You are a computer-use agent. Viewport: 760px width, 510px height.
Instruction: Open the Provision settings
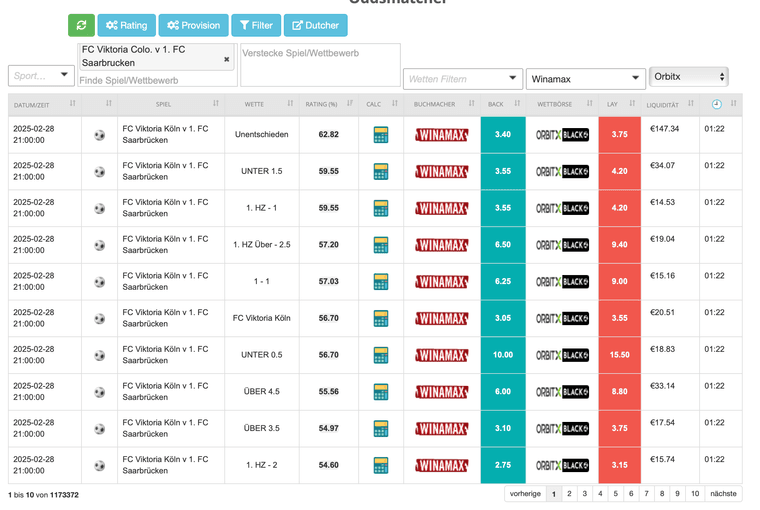tap(193, 25)
